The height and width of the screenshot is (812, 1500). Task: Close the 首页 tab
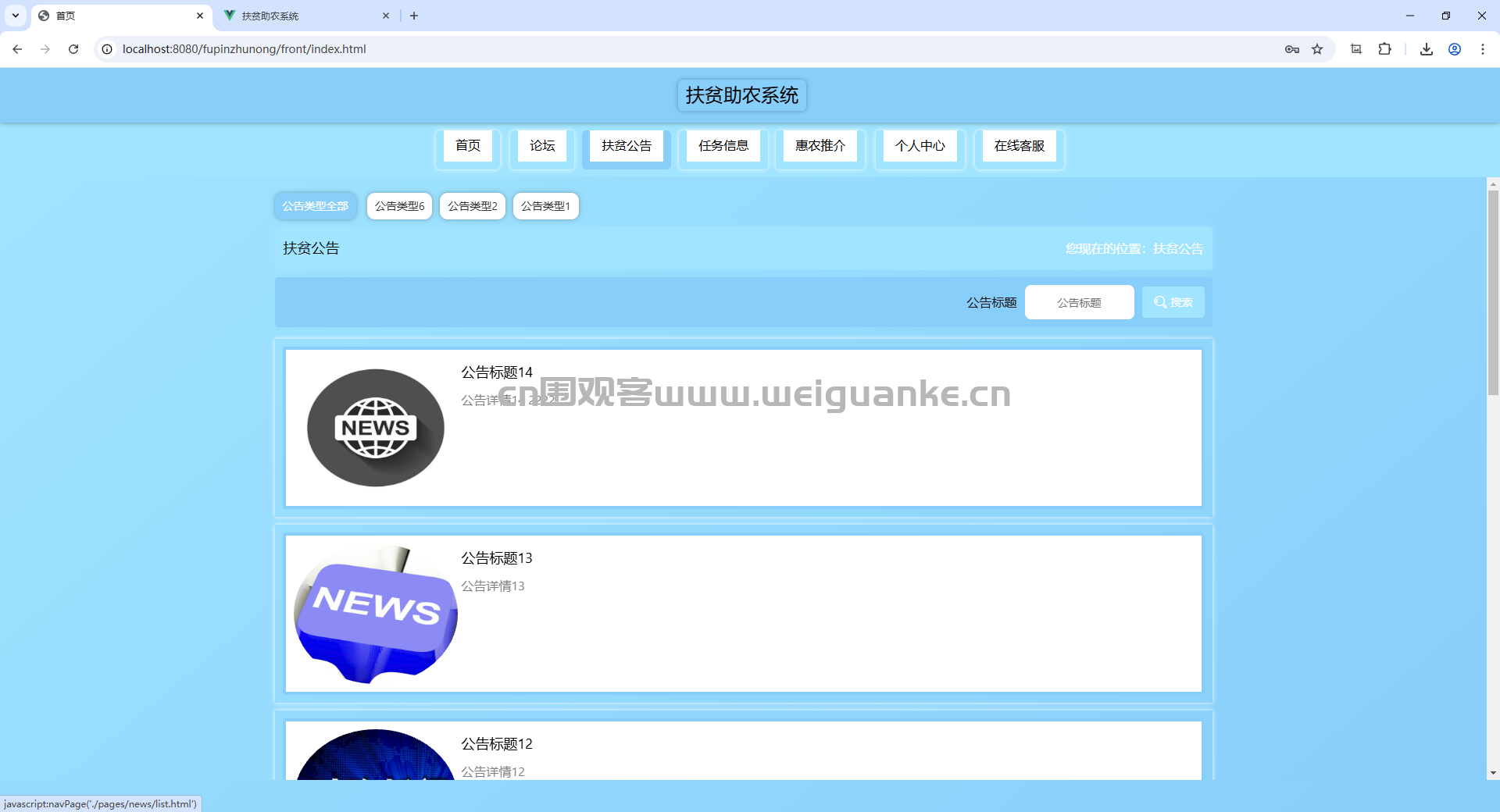tap(200, 16)
